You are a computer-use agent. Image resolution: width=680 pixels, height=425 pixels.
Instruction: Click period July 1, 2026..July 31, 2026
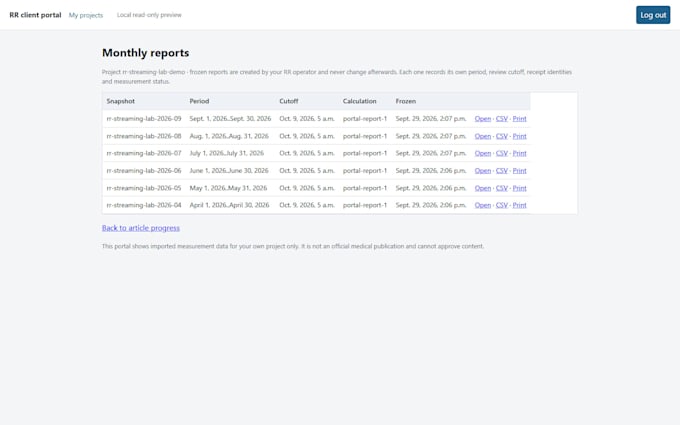click(x=226, y=153)
